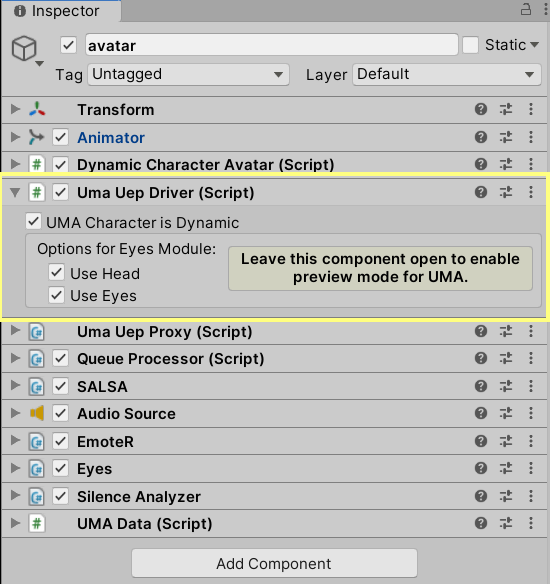Viewport: 550px width, 584px height.
Task: Click the GameObject cube icon selector
Action: point(24,48)
